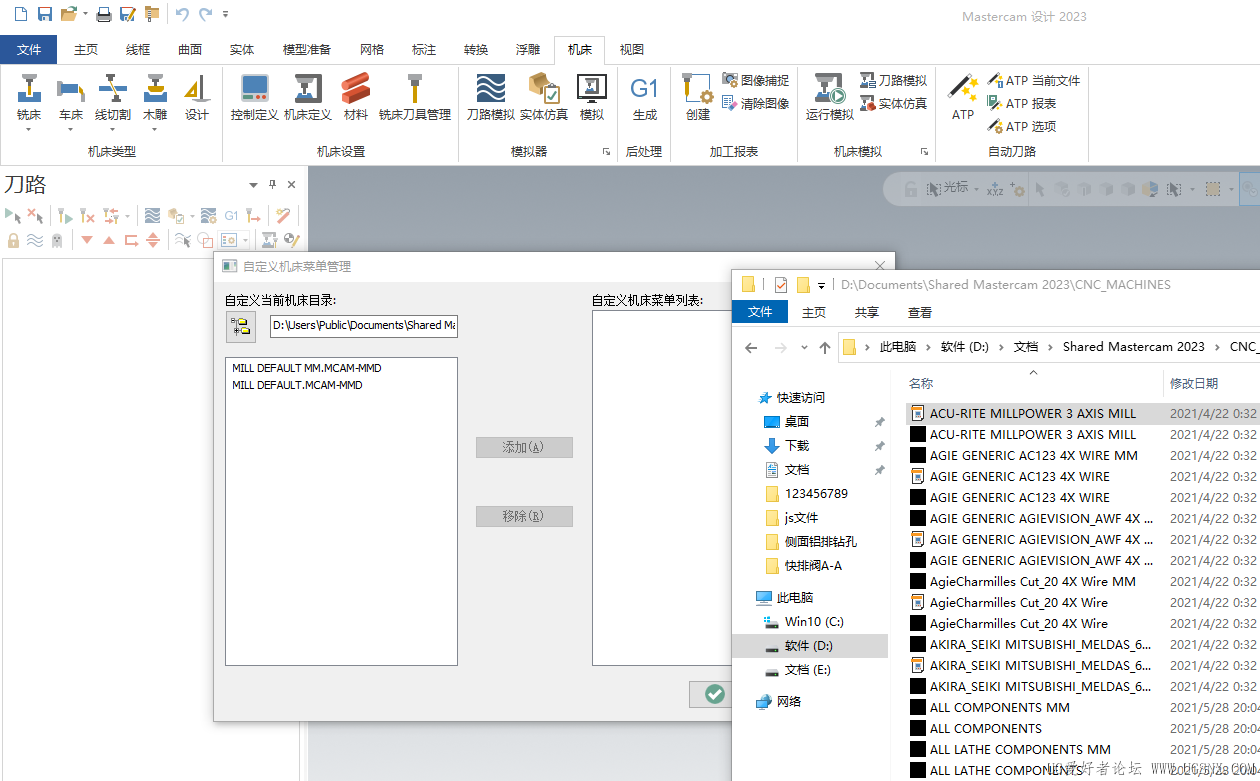Screen dimensions: 1260x781
Task: Open 控制定义 control definition
Action: coord(255,97)
